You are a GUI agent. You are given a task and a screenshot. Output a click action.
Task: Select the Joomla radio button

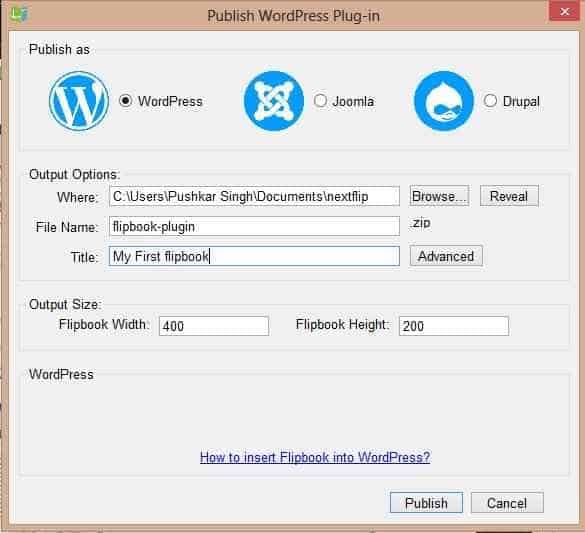[x=320, y=101]
